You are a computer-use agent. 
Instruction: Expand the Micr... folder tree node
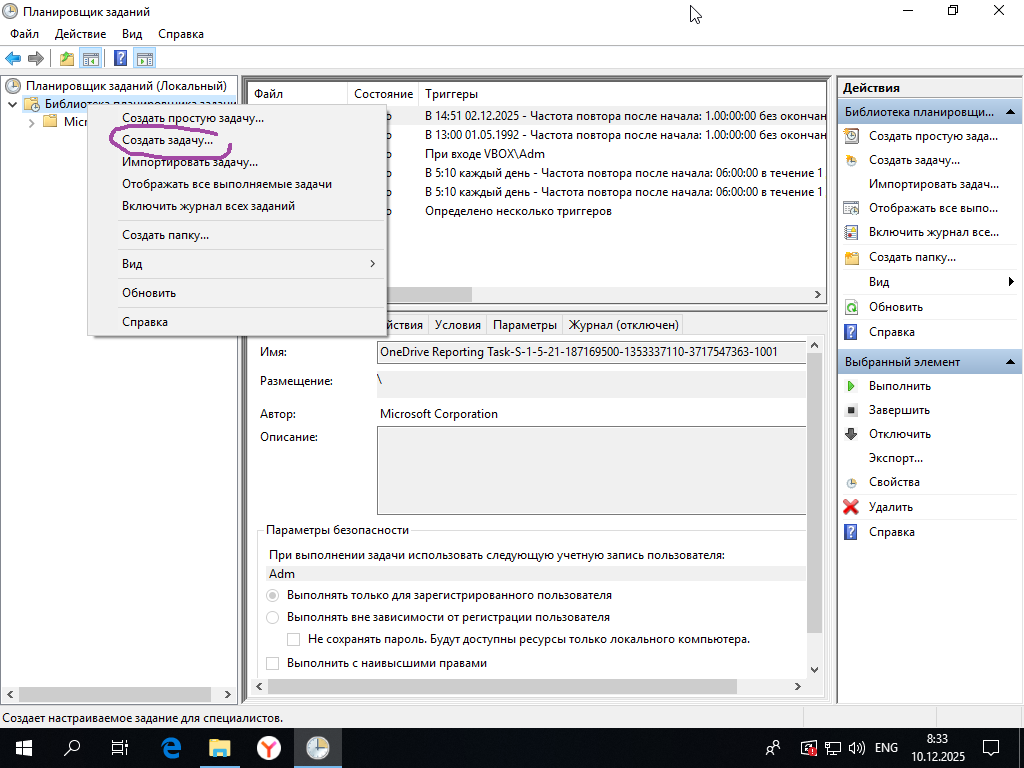(x=31, y=122)
